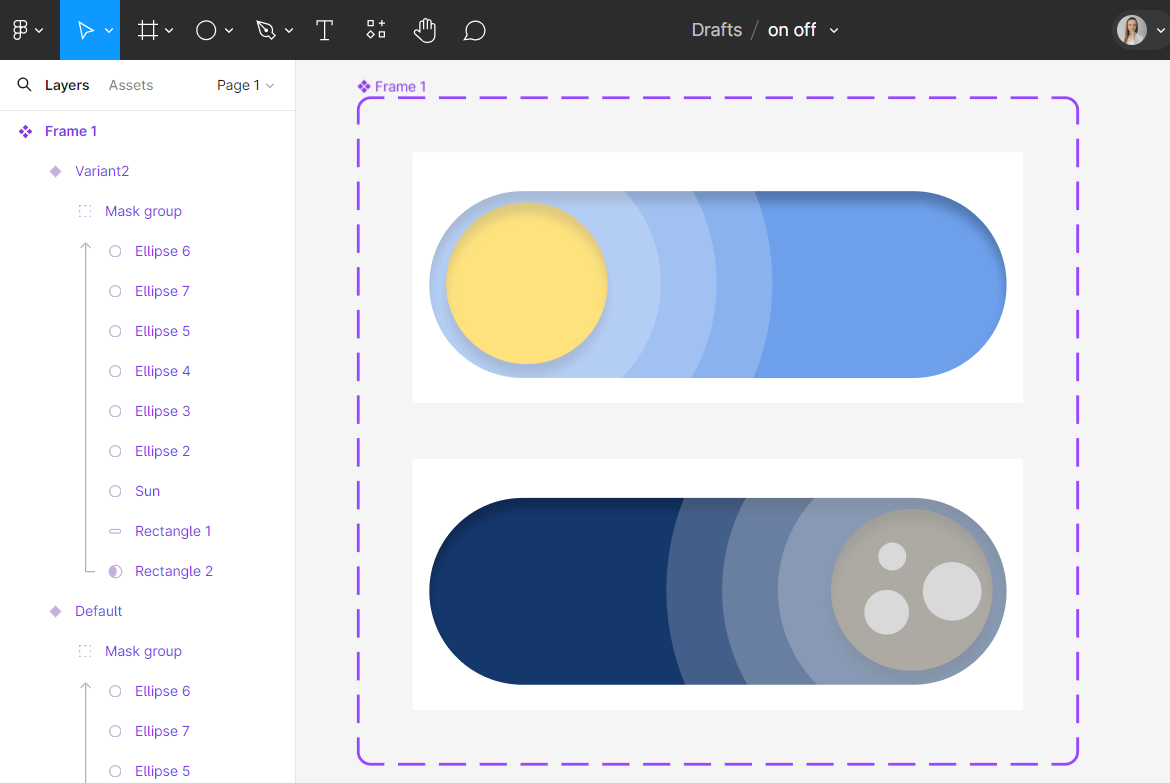Image resolution: width=1170 pixels, height=783 pixels.
Task: Open dropdown next to user avatar
Action: (x=1160, y=31)
